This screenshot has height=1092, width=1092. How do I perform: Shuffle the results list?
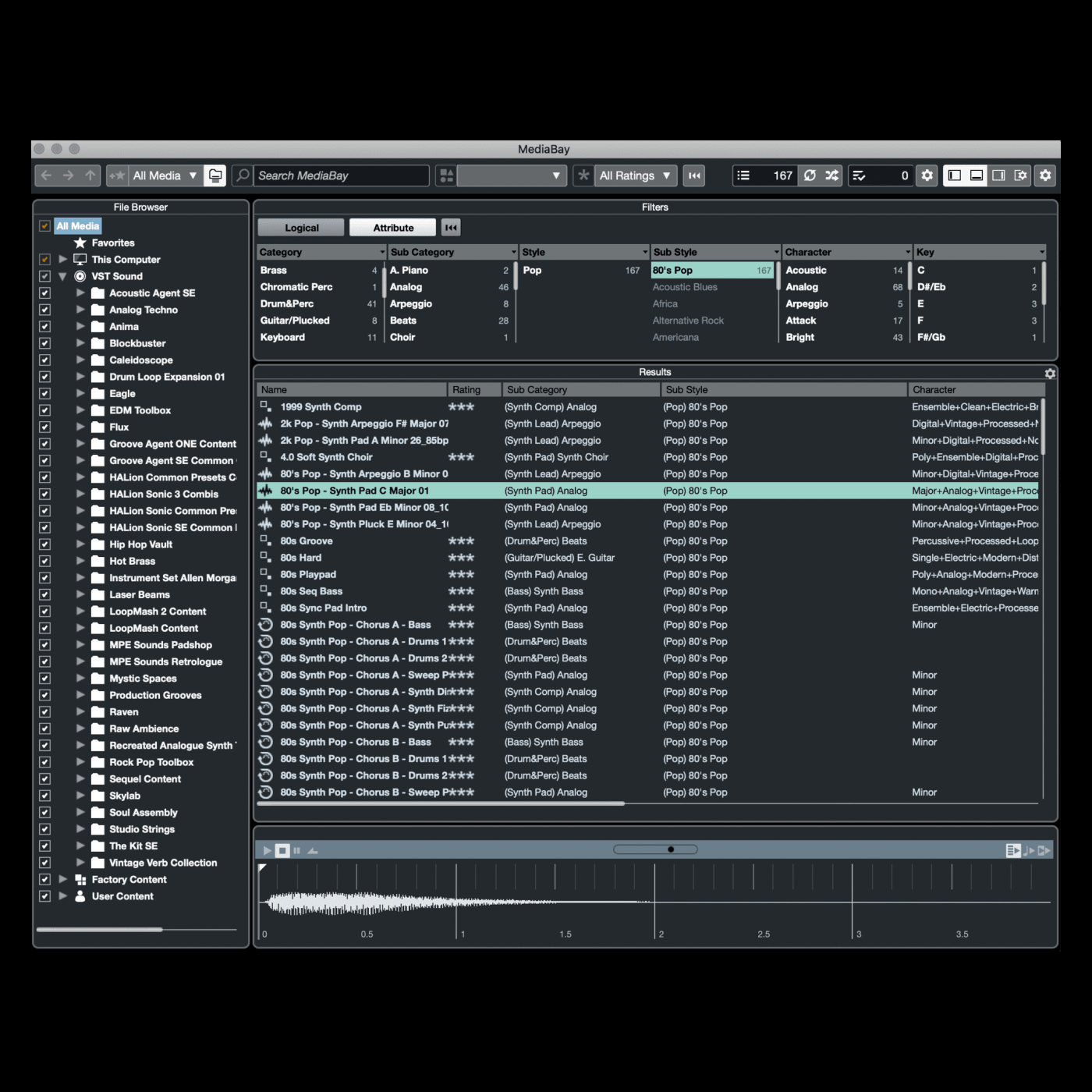tap(831, 175)
